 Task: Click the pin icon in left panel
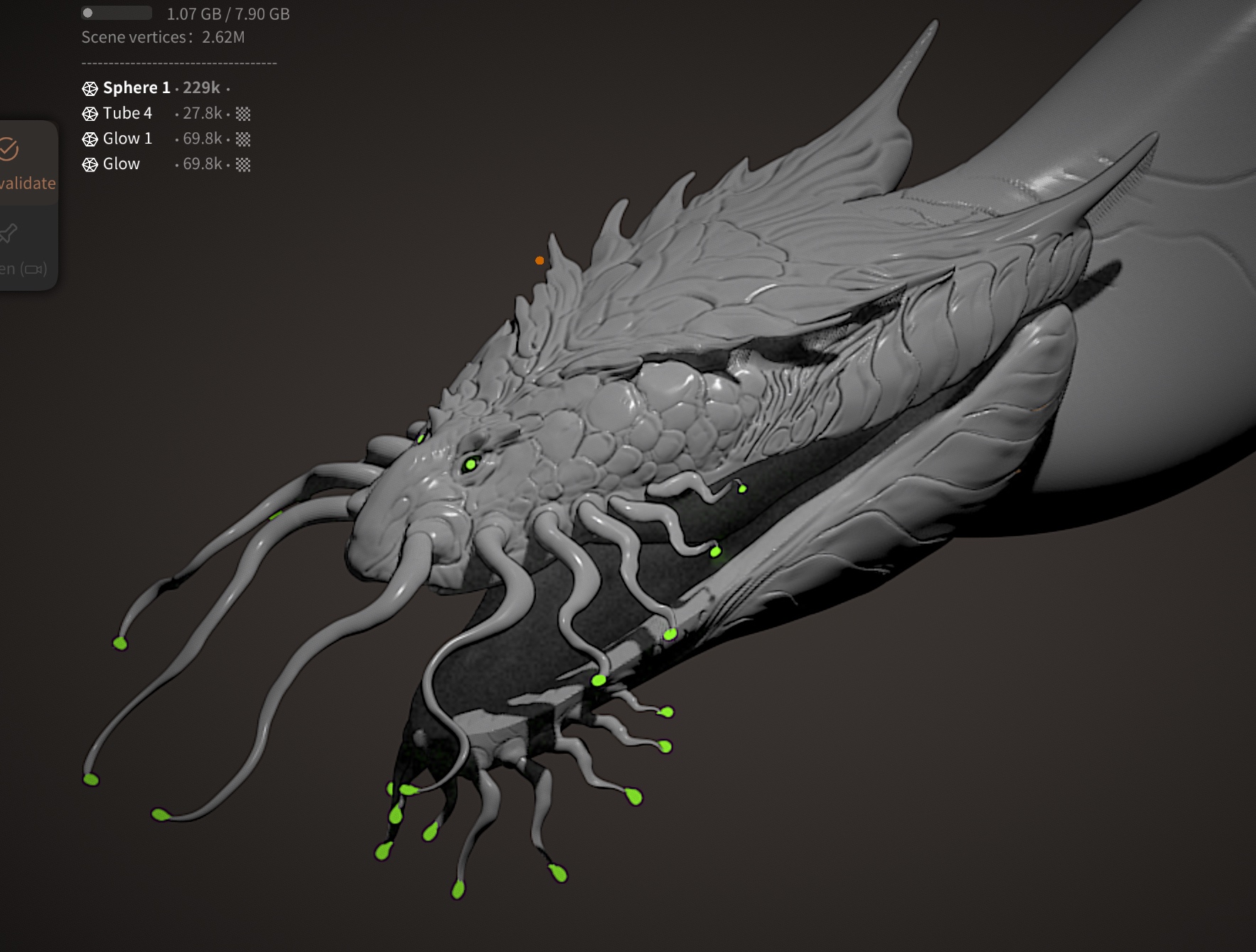point(9,232)
